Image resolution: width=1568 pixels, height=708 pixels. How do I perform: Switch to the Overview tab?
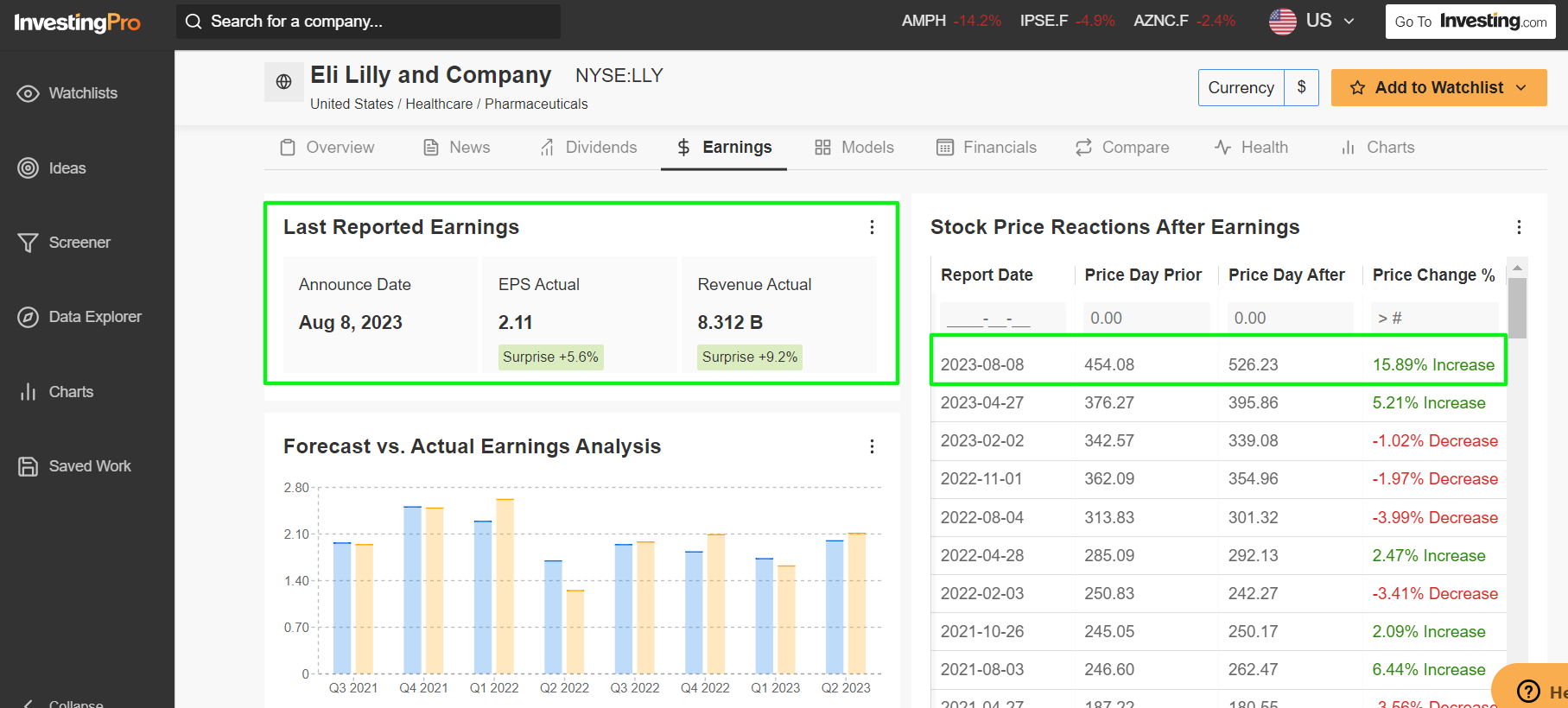point(327,148)
